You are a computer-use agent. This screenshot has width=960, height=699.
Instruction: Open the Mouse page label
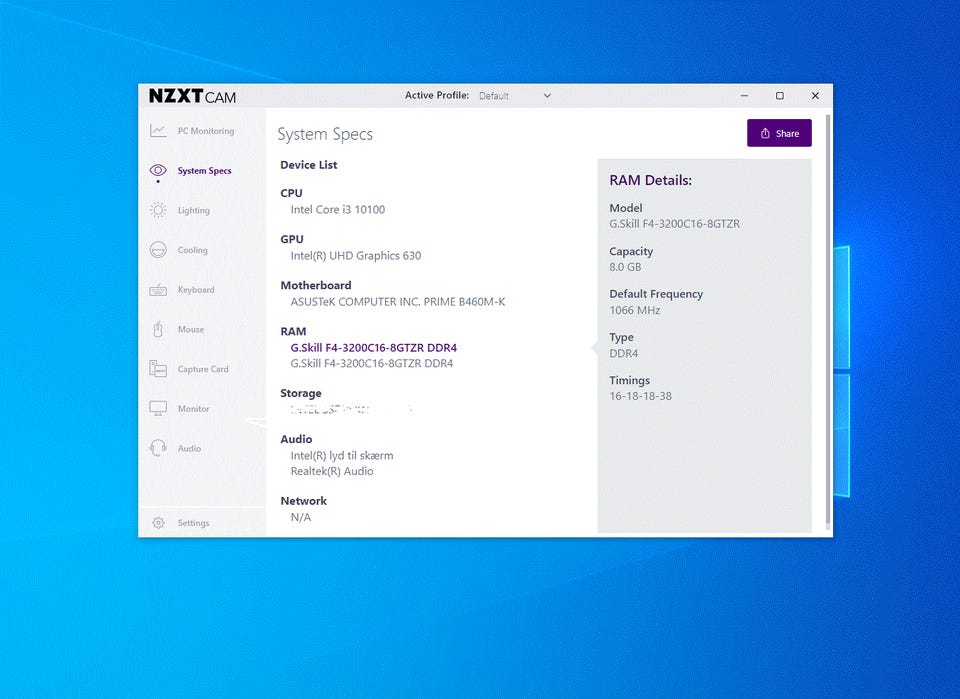point(191,329)
